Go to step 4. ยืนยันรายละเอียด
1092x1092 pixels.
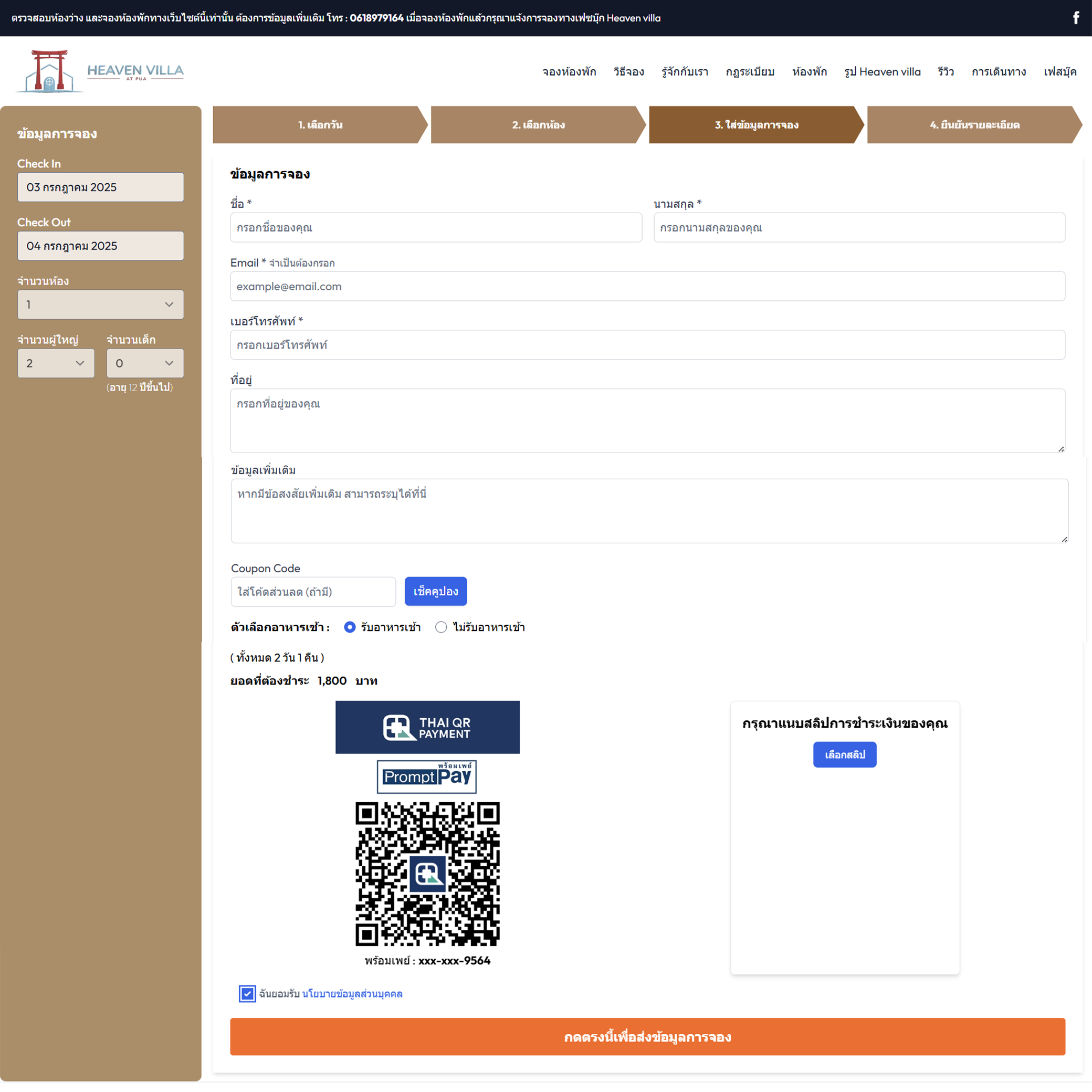(975, 125)
